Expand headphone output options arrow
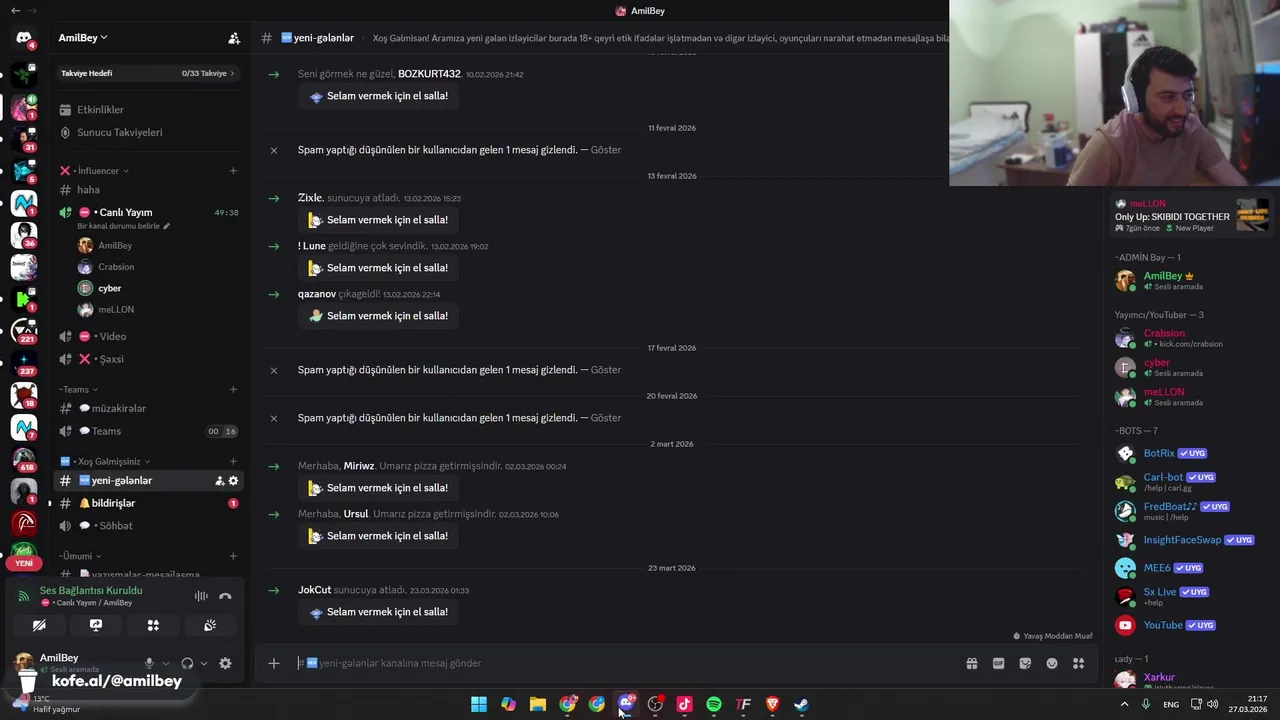 [x=204, y=663]
